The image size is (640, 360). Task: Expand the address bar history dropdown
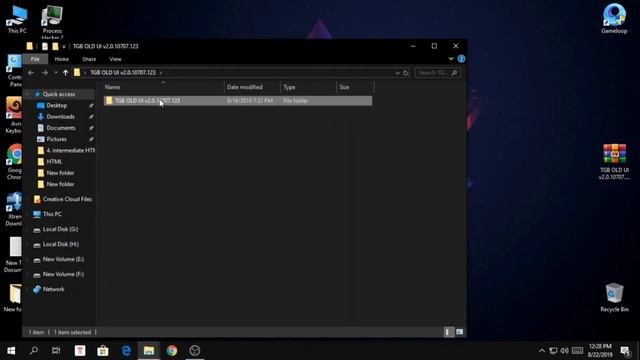tap(397, 73)
